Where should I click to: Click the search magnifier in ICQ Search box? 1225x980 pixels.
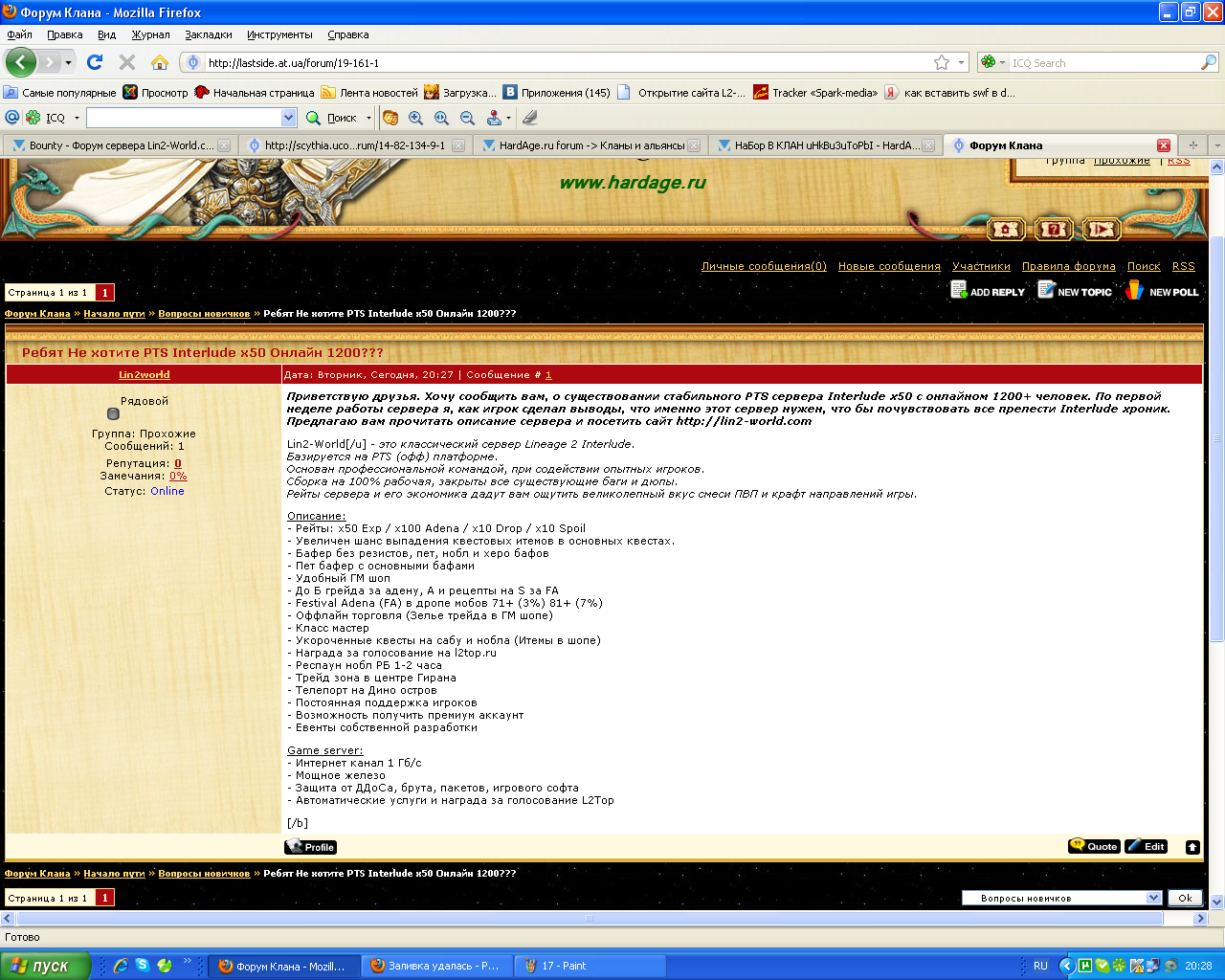click(x=1209, y=62)
